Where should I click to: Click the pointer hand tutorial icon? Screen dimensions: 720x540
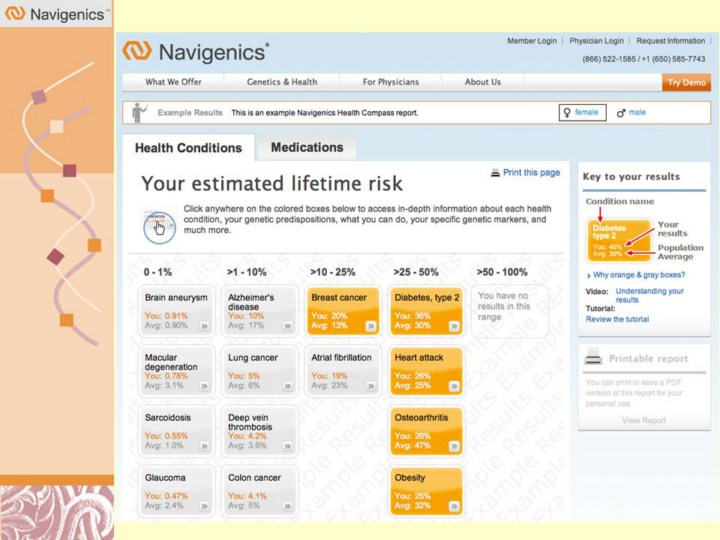(157, 224)
